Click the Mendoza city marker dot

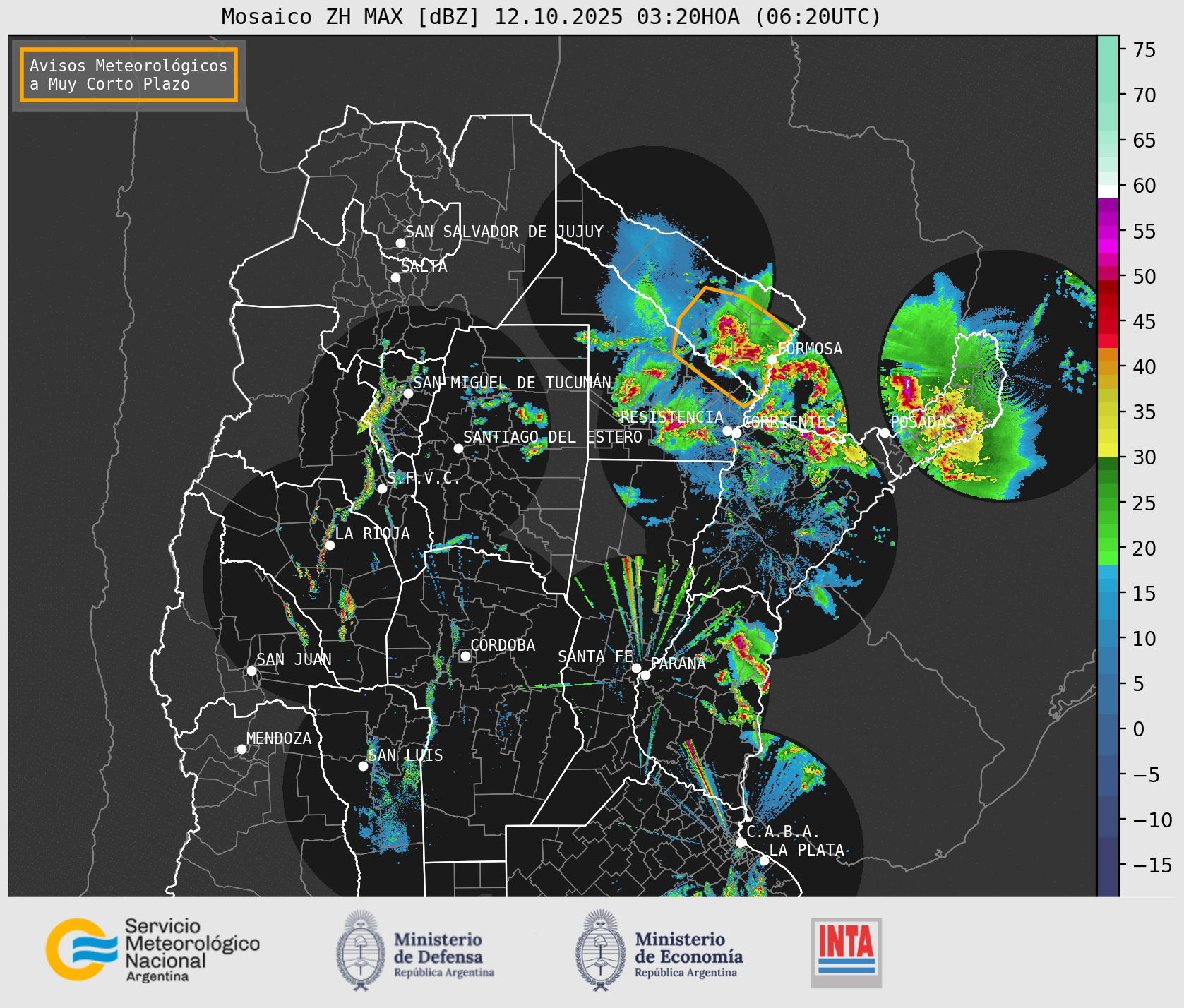pos(241,749)
